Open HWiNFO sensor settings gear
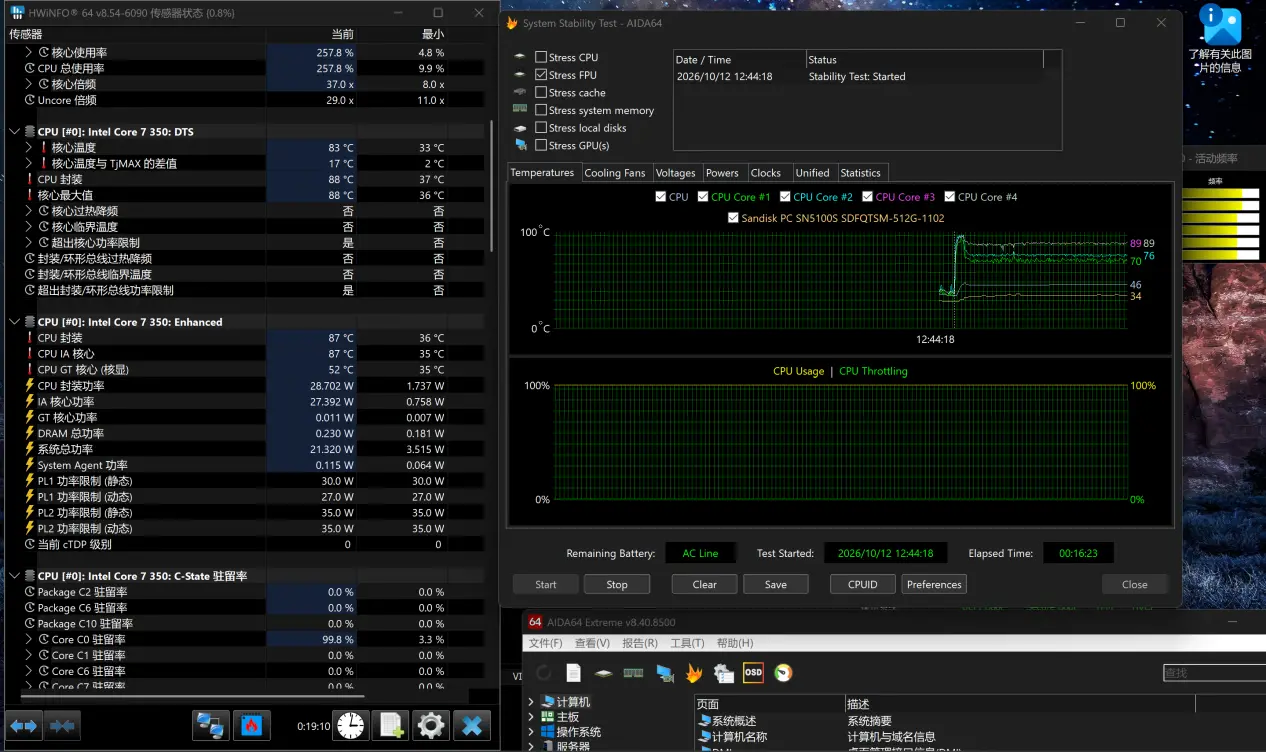The image size is (1266, 752). 431,725
